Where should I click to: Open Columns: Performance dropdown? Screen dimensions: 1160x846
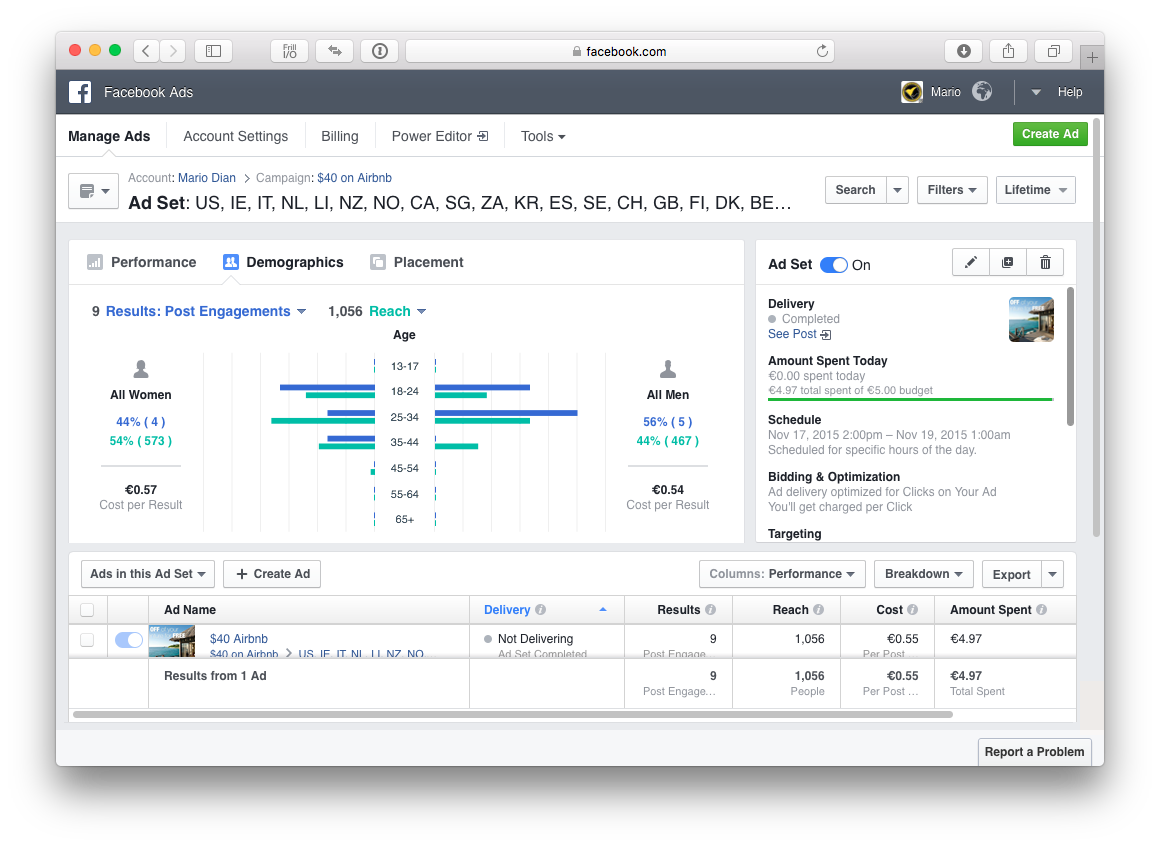[782, 574]
